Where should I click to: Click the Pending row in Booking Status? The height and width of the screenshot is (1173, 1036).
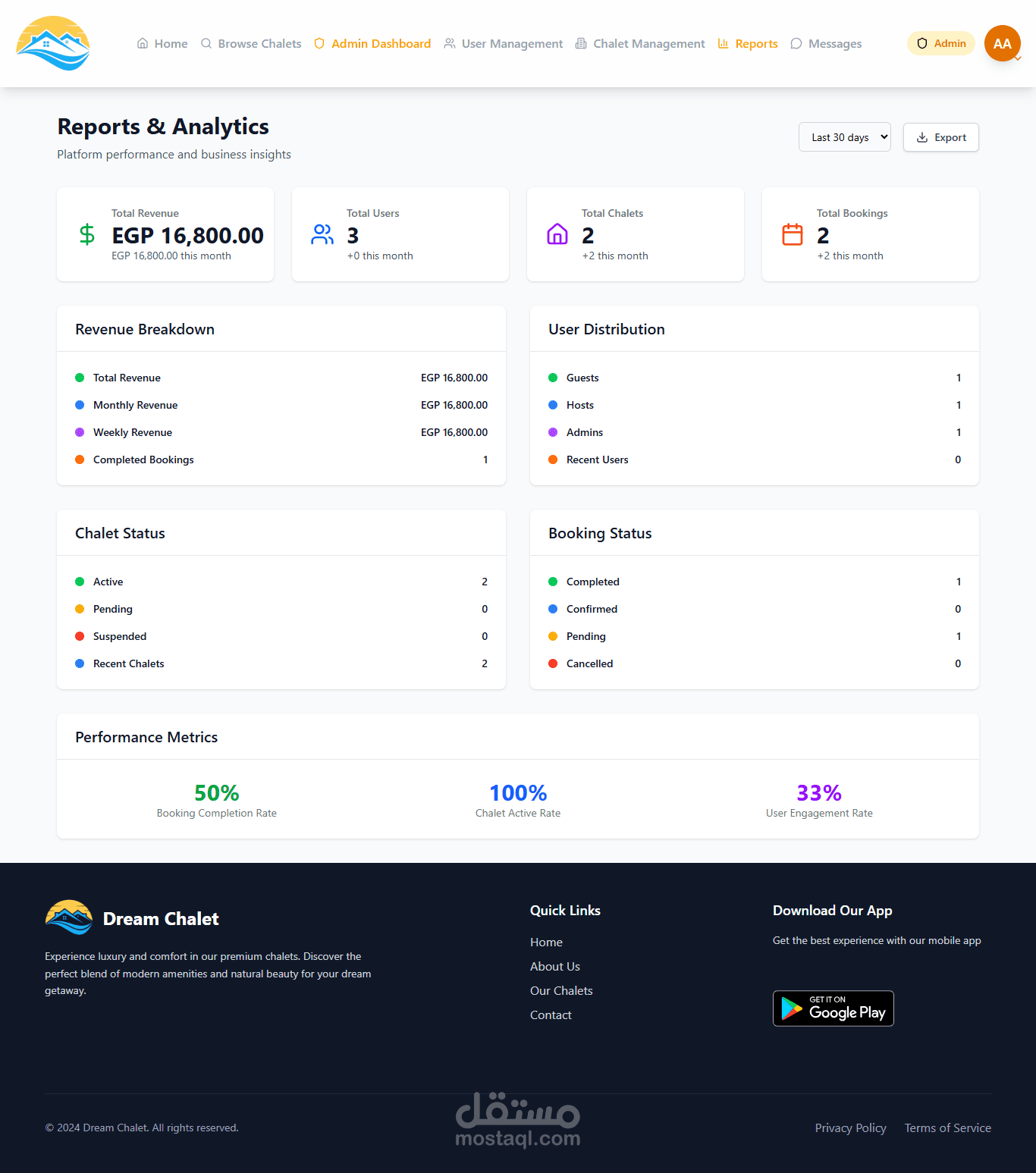click(x=755, y=636)
